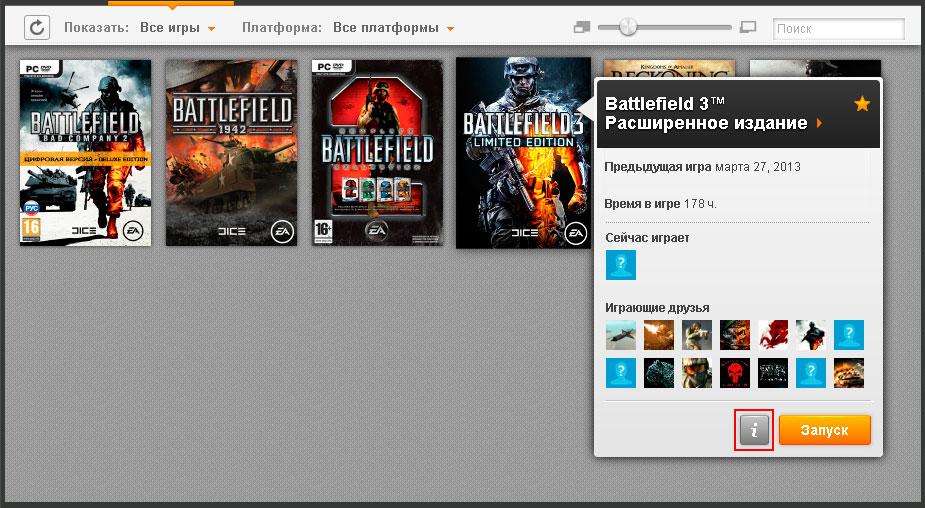Click the last unknown avatar in first friends row
Screen dimensions: 925x508
tap(849, 335)
